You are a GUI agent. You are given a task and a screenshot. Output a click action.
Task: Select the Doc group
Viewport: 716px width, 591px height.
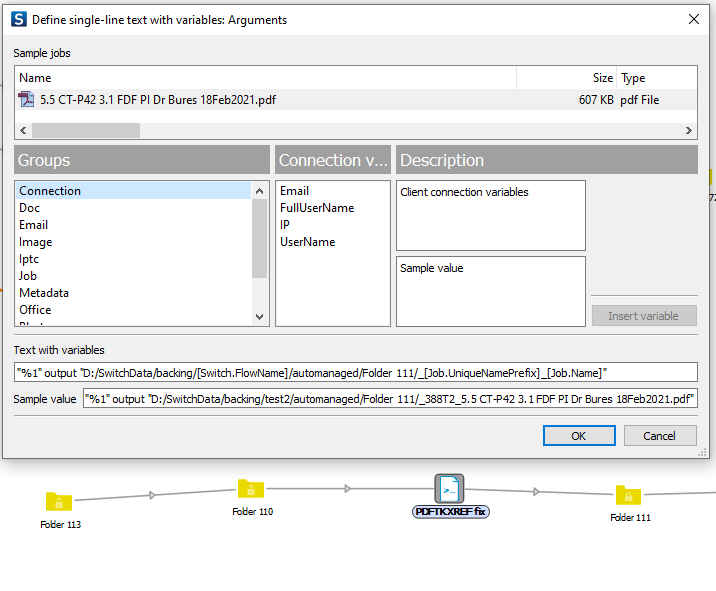tap(29, 208)
